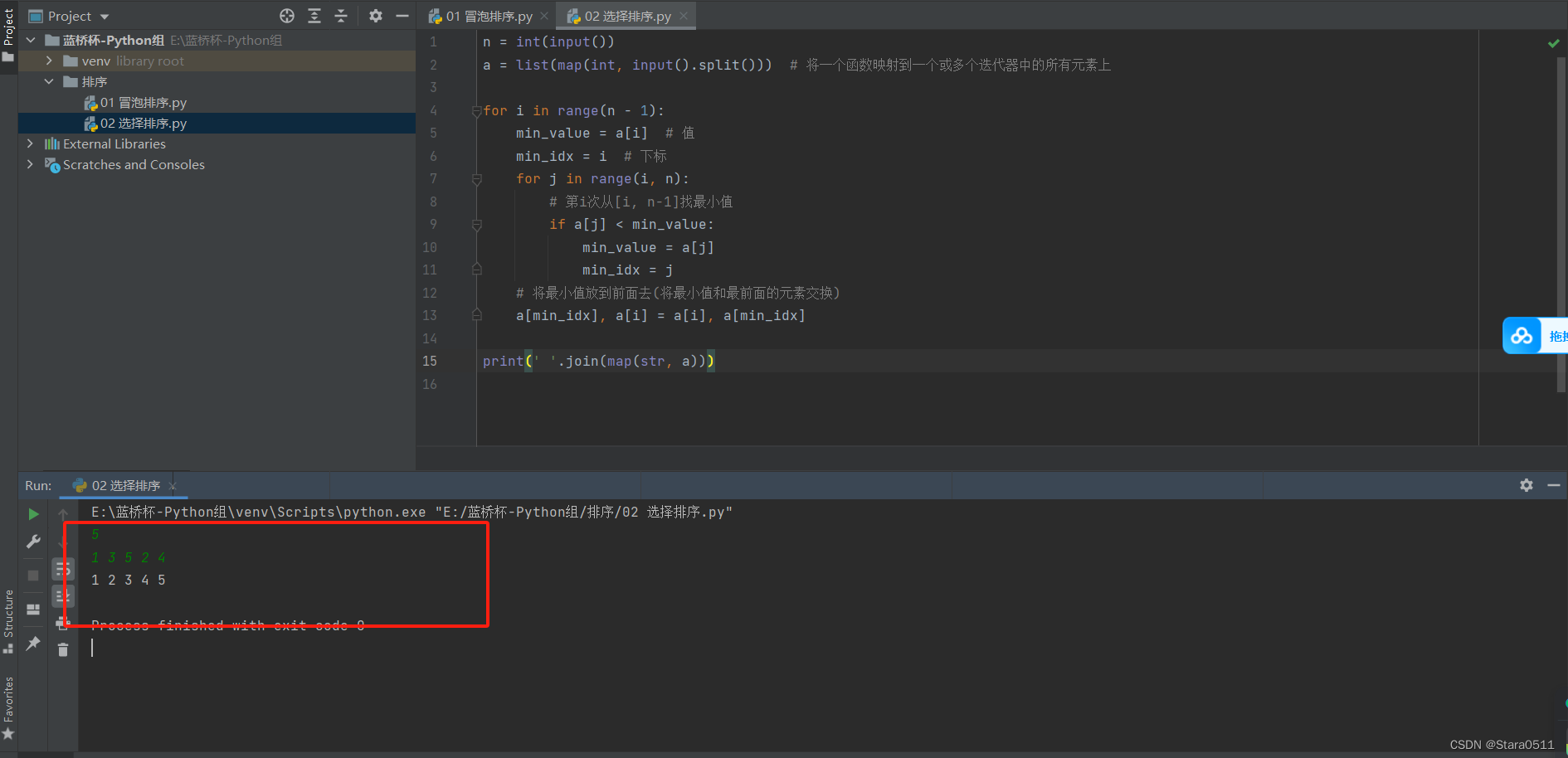Expand the venv library root folder

tap(49, 61)
